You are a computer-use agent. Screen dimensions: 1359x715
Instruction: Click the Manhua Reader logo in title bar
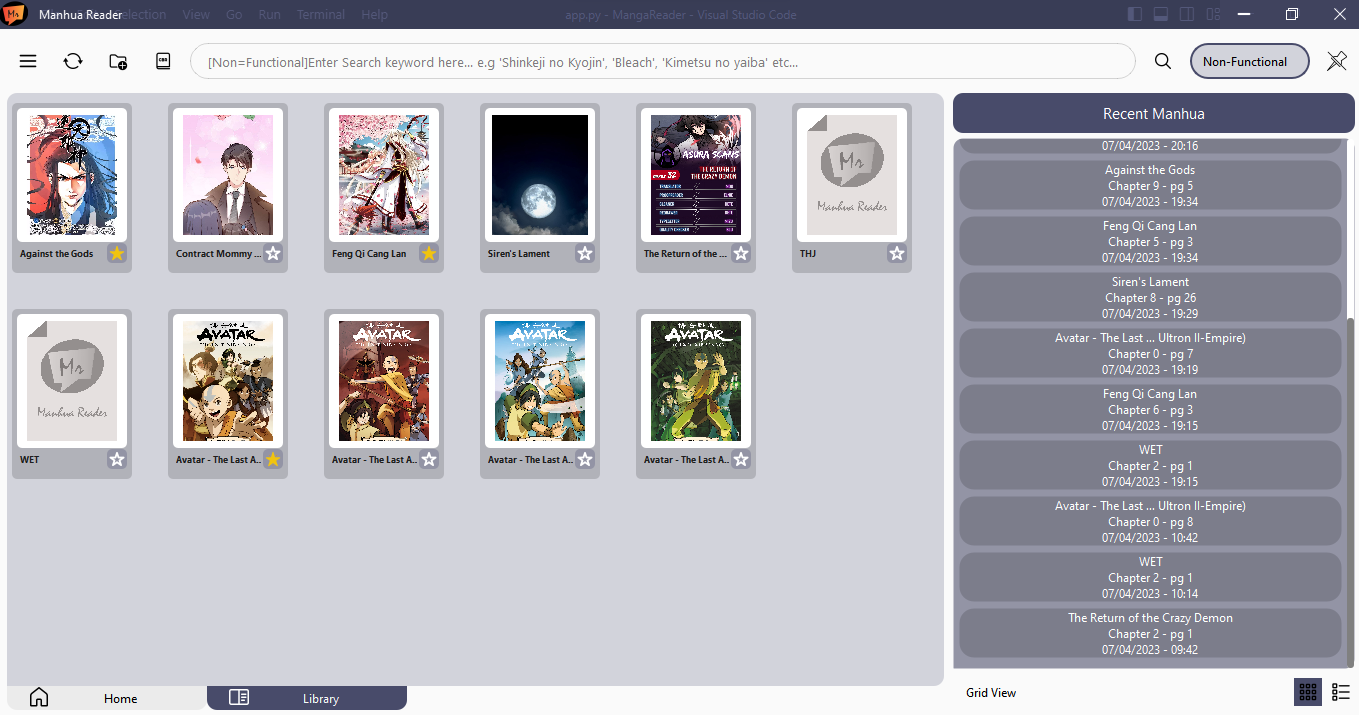click(16, 14)
